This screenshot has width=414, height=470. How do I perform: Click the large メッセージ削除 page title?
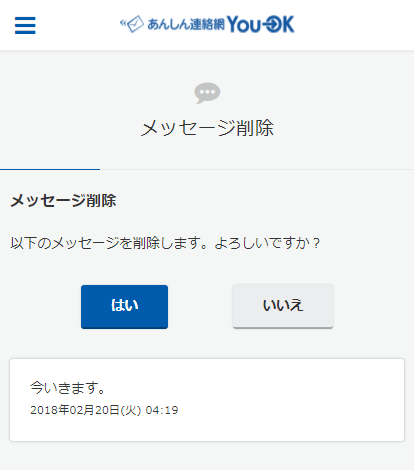click(207, 128)
